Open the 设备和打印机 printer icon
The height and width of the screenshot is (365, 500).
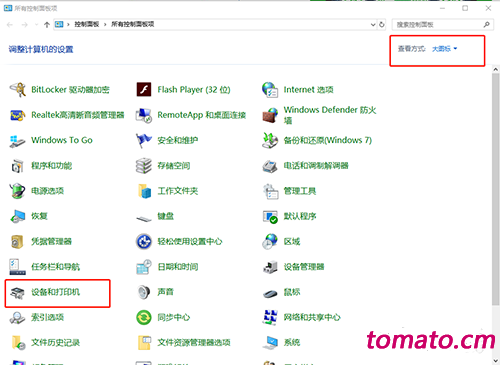17,292
